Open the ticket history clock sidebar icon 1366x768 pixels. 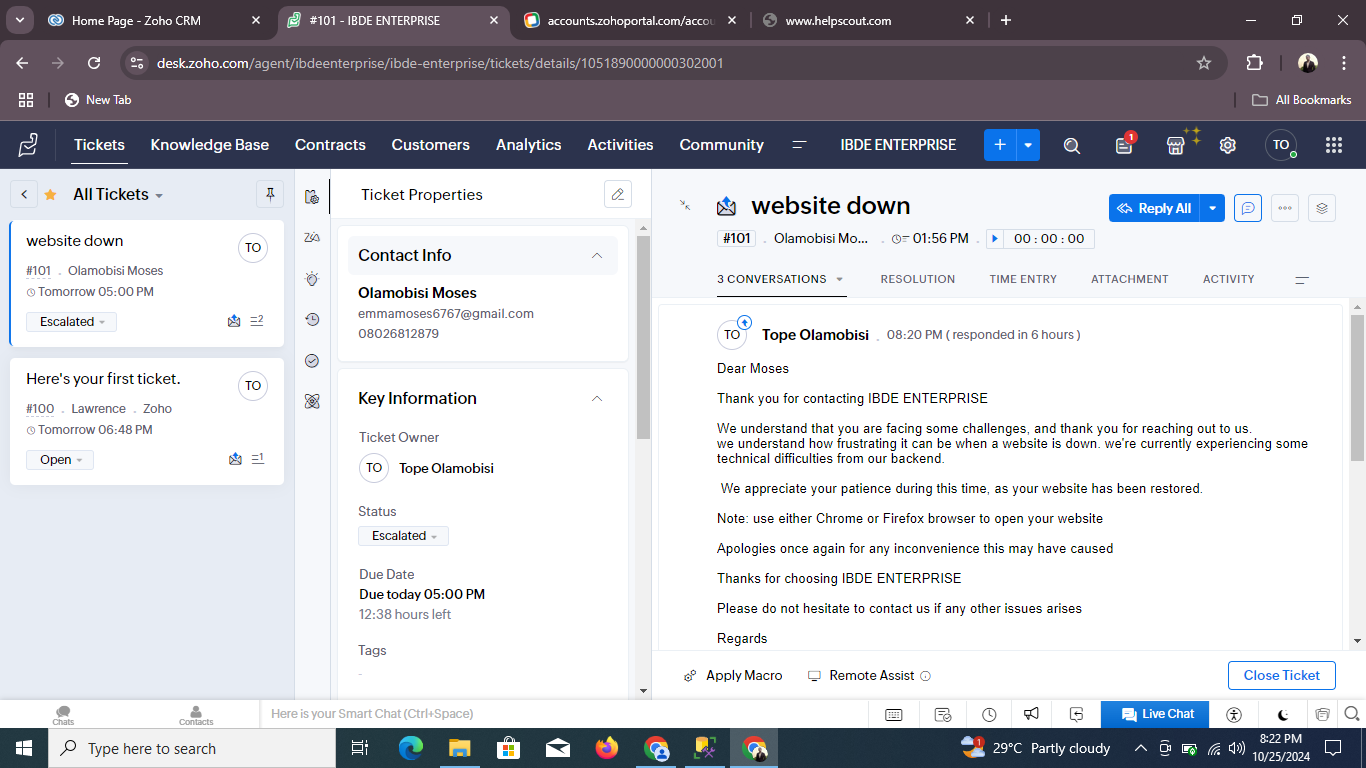point(312,320)
